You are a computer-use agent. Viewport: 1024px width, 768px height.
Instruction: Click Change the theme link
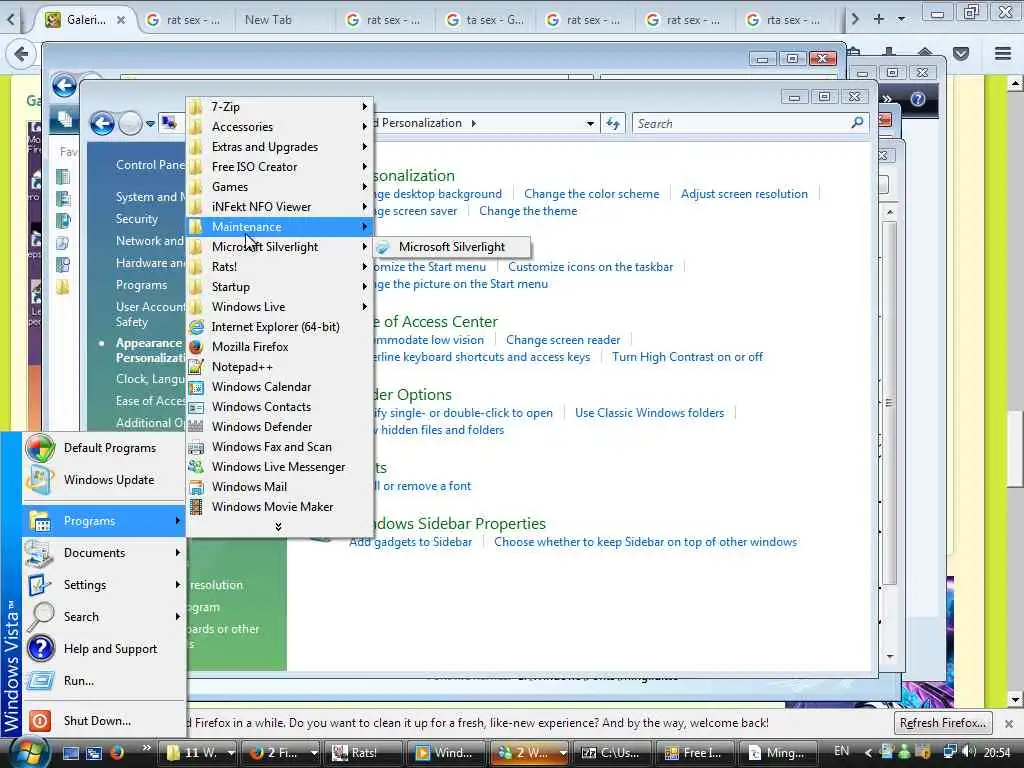[x=528, y=211]
